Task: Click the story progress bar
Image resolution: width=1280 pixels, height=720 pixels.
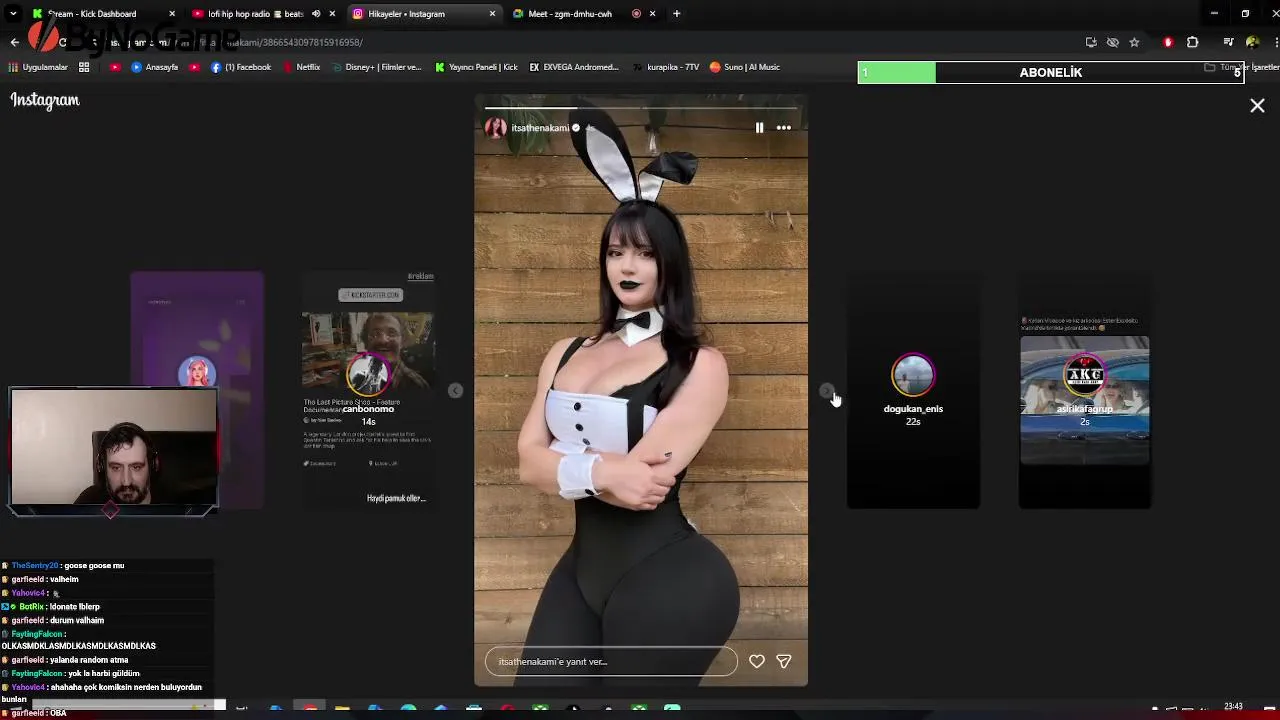Action: [640, 107]
